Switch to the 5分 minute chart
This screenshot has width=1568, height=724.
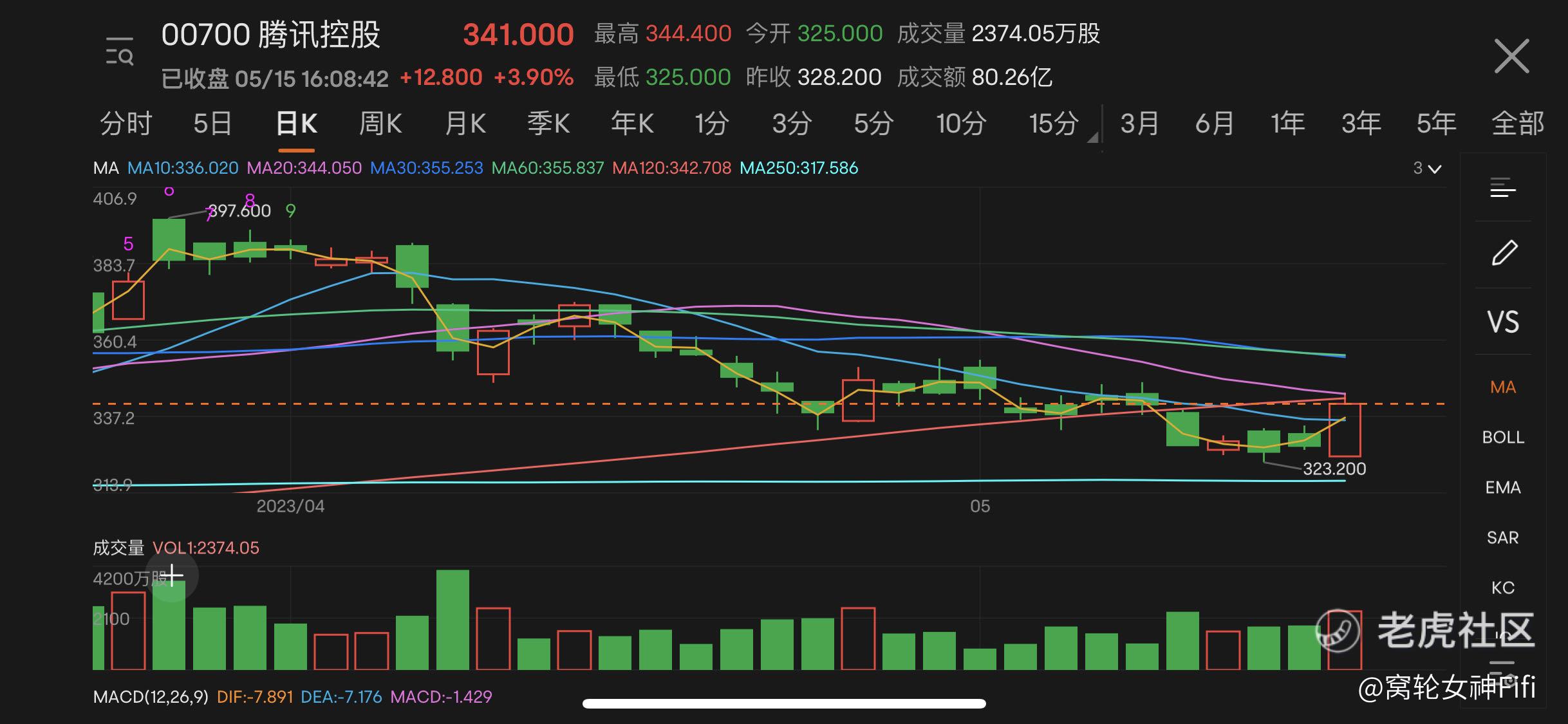tap(873, 123)
